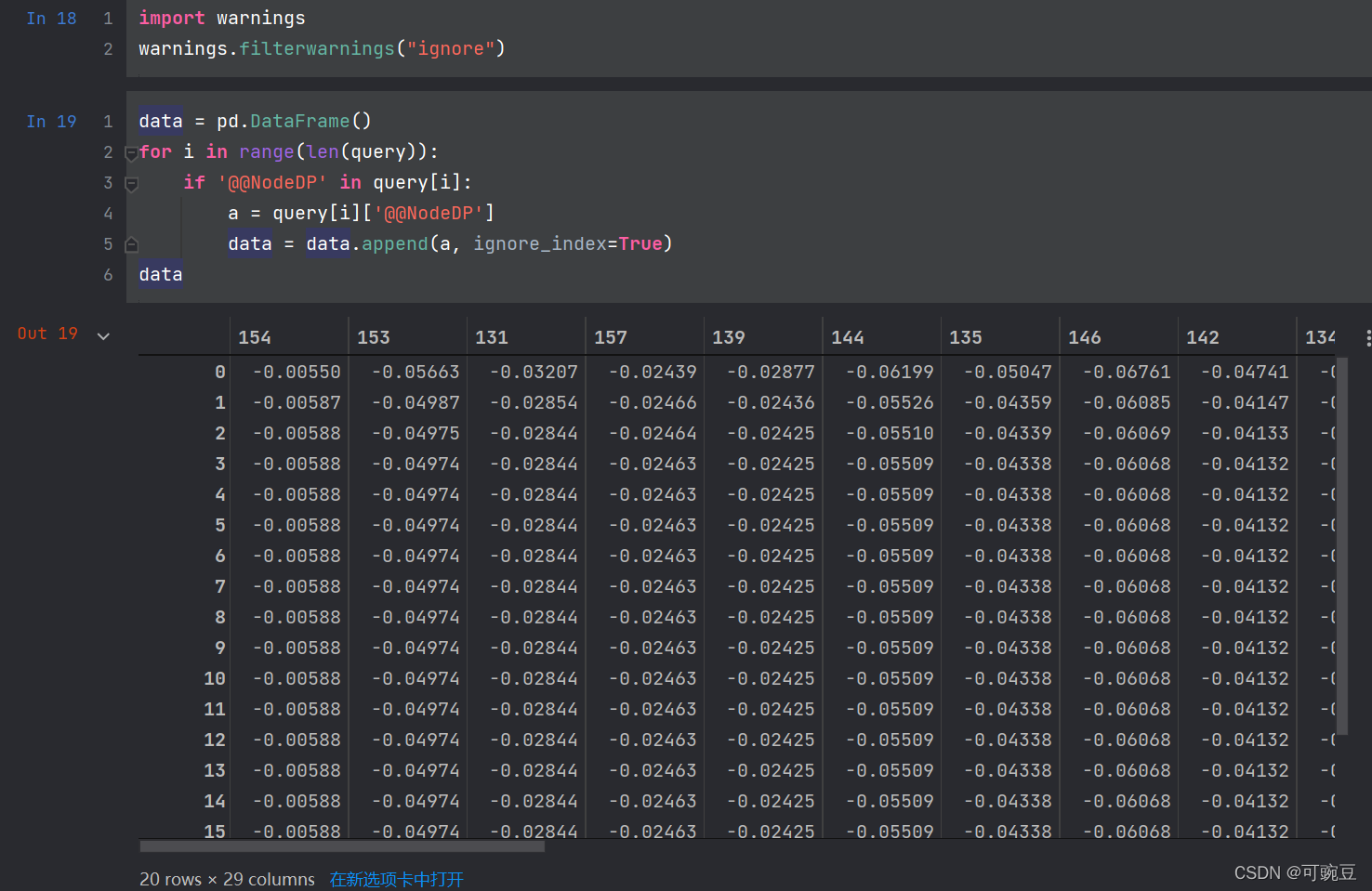Open the table in a new tab link
Viewport: 1372px width, 891px height.
point(396,879)
